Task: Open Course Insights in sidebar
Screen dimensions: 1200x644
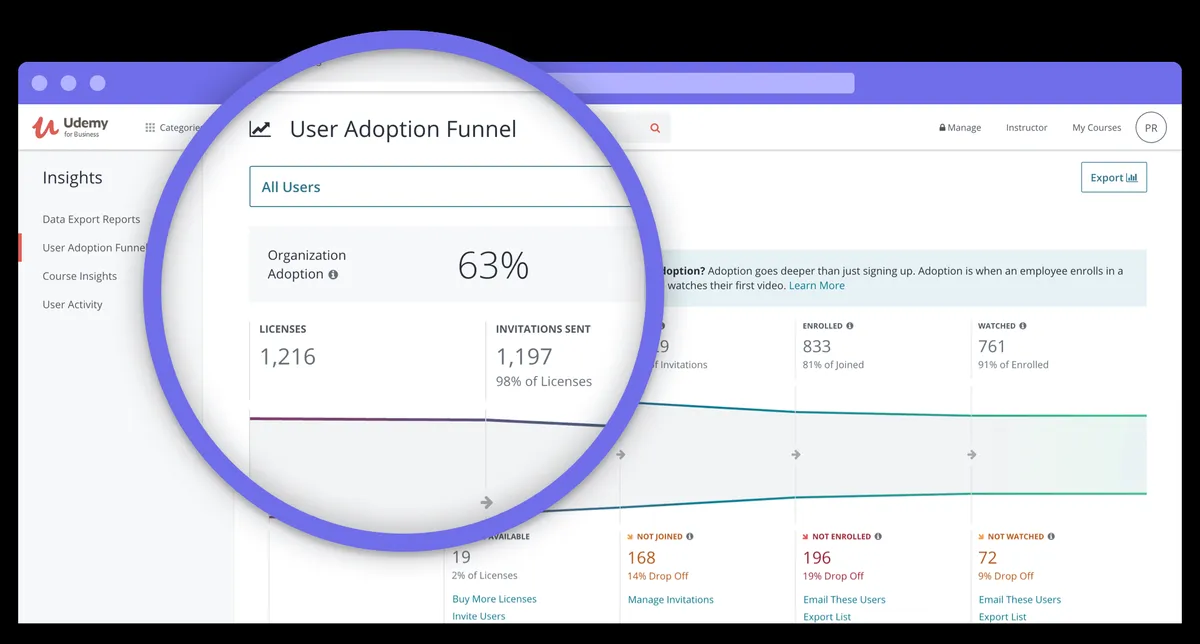Action: (x=79, y=276)
